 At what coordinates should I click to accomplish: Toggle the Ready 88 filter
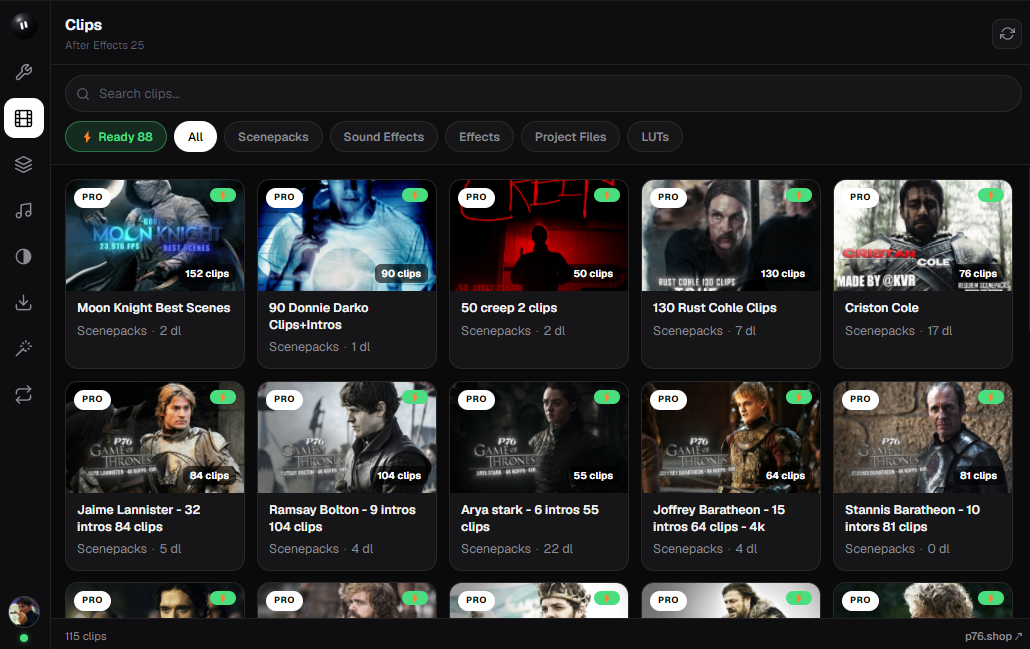coord(116,137)
